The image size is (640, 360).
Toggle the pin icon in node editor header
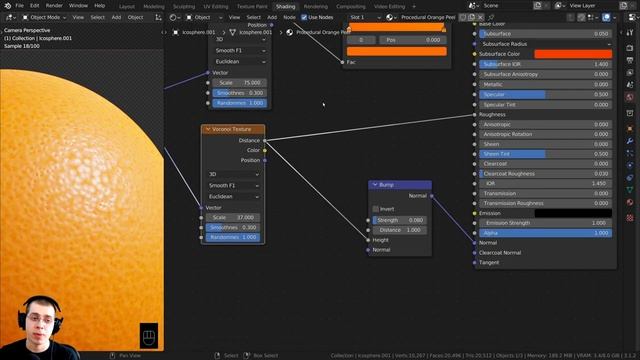click(491, 18)
